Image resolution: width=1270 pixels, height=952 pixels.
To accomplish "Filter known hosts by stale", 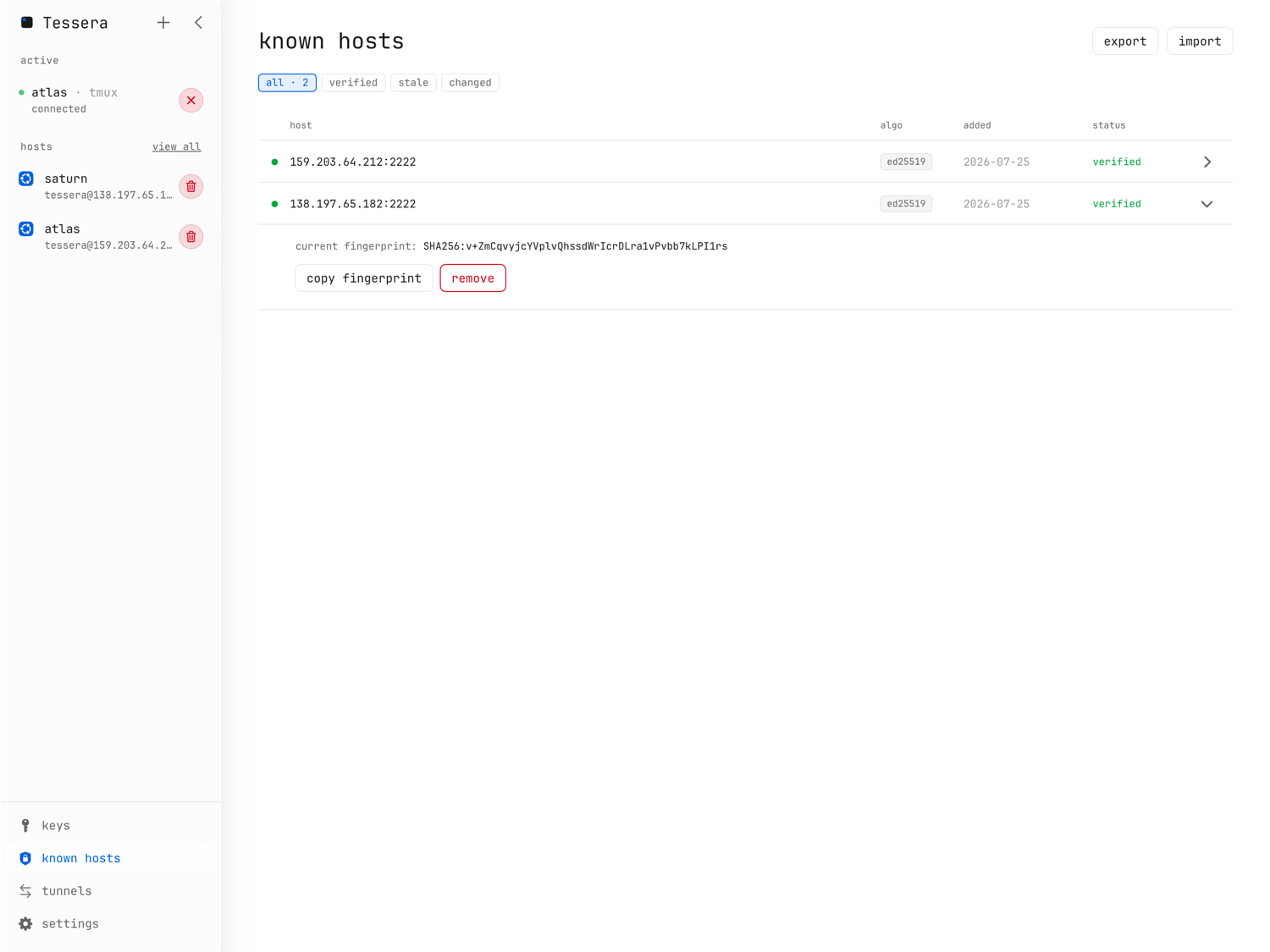I will click(413, 83).
